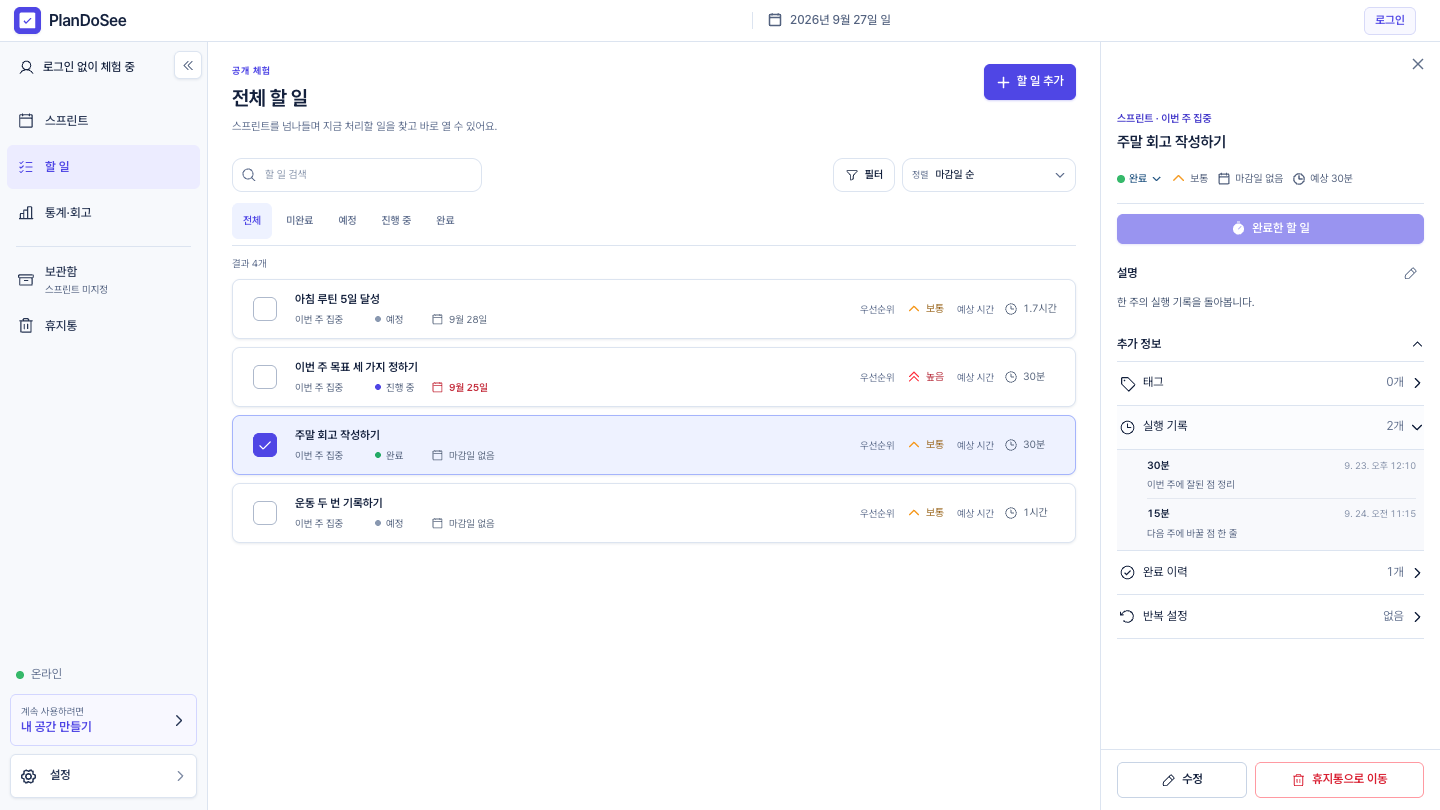Uncheck the 주말 회고 작성하기 checkbox

[265, 445]
